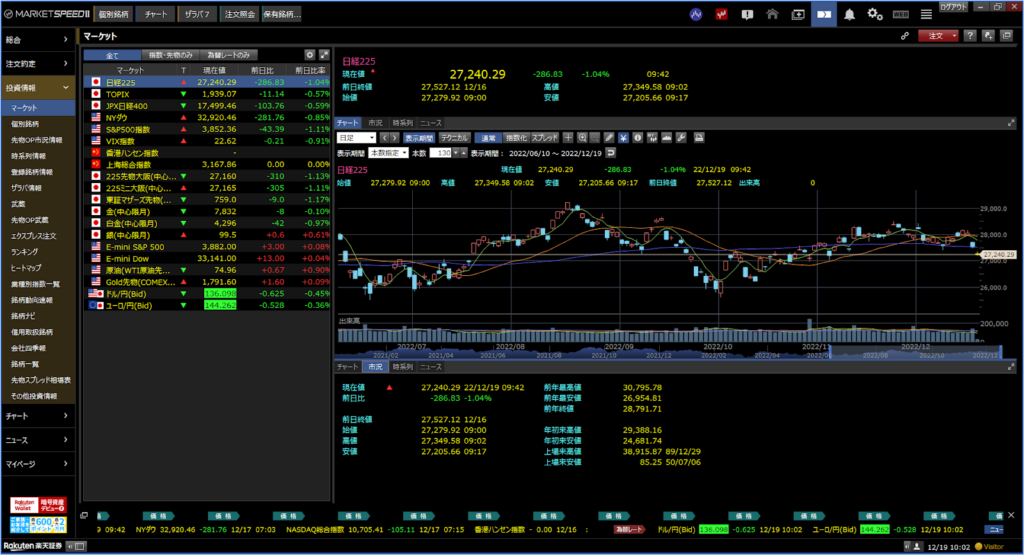Select スプレッド chart mode
This screenshot has width=1024, height=555.
click(545, 138)
